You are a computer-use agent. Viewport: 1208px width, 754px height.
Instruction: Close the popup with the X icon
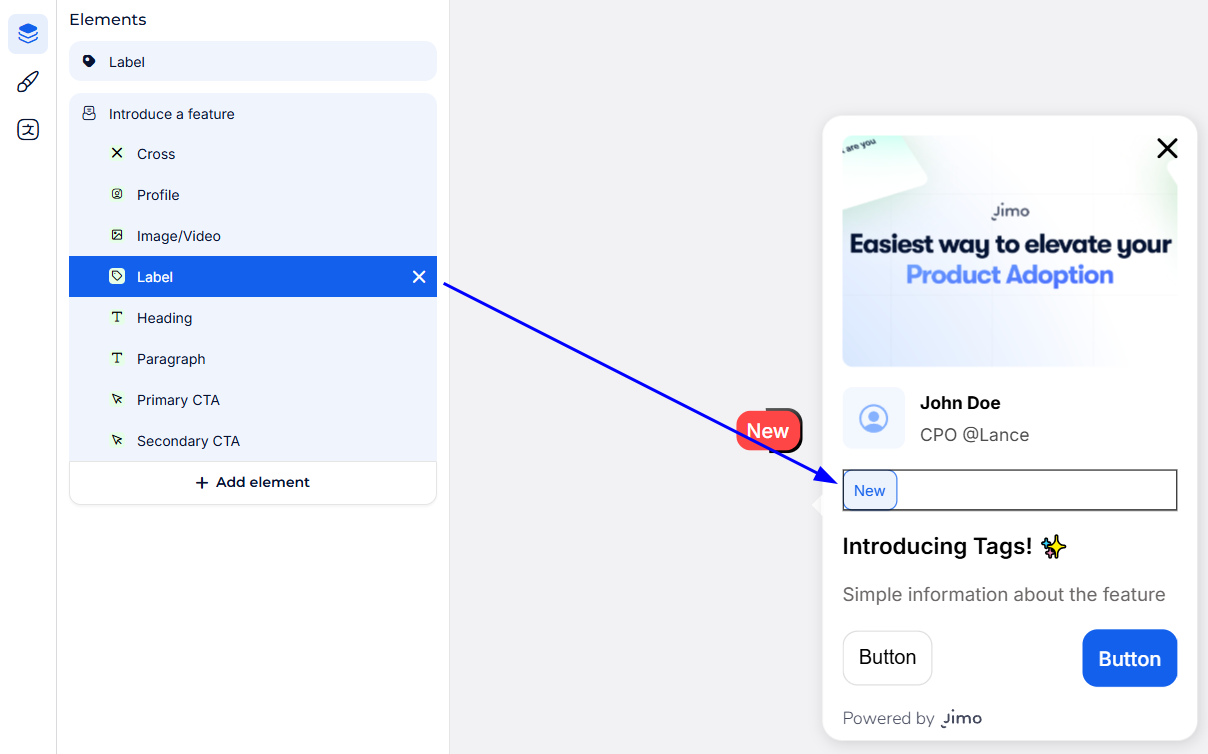click(1166, 149)
